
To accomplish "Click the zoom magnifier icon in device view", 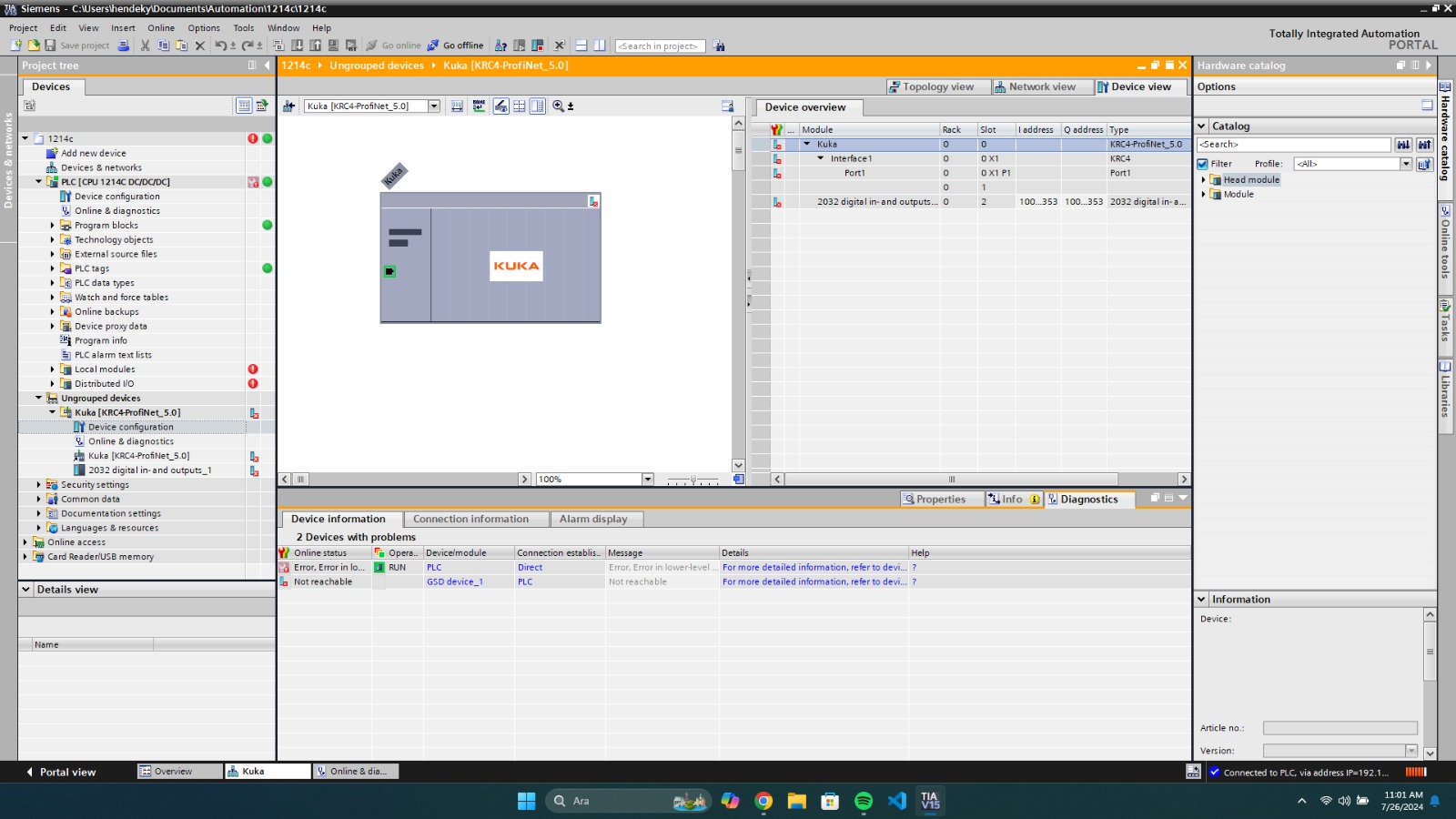I will [558, 106].
